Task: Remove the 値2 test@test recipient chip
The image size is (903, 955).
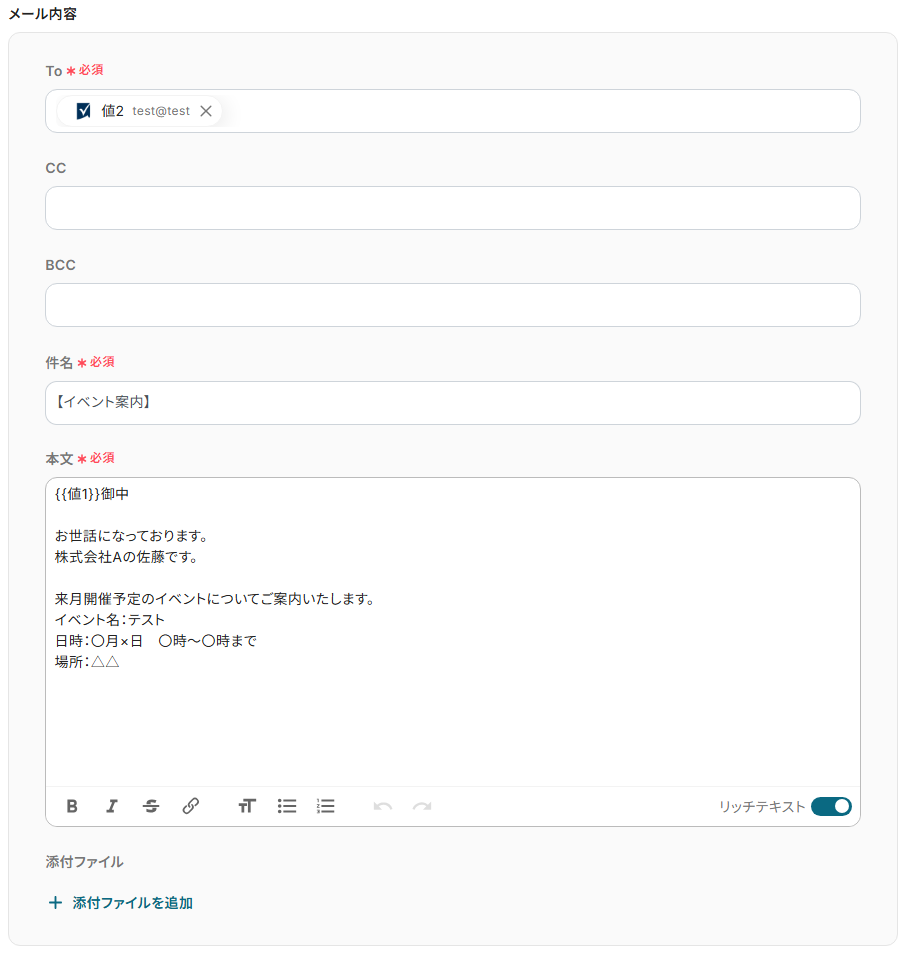Action: [x=206, y=111]
